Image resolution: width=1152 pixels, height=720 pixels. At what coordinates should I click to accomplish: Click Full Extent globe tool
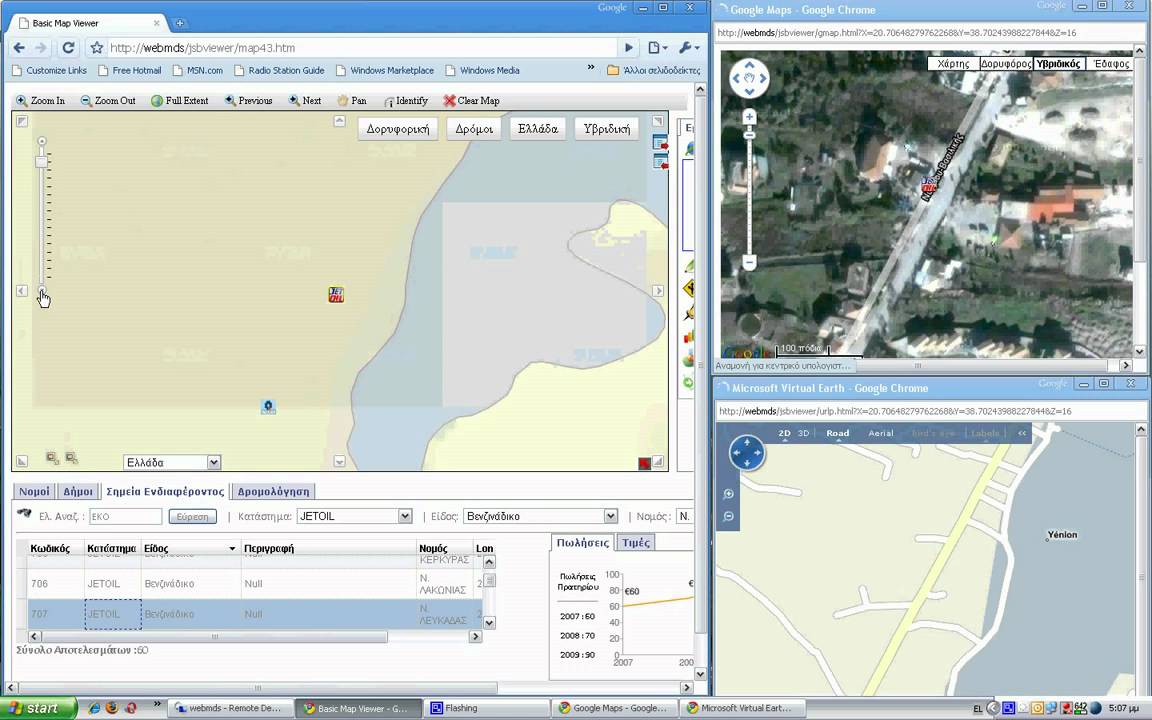(x=180, y=101)
